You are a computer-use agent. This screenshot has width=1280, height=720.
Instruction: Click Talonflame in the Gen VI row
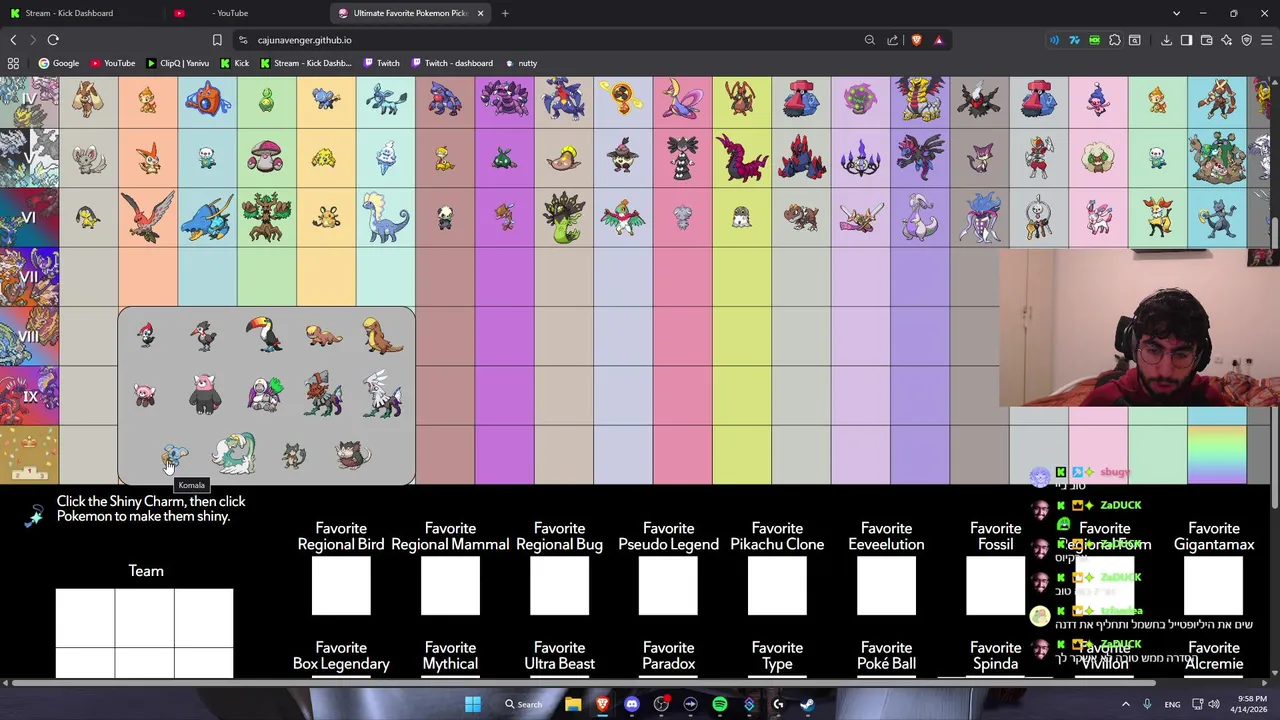click(x=148, y=216)
